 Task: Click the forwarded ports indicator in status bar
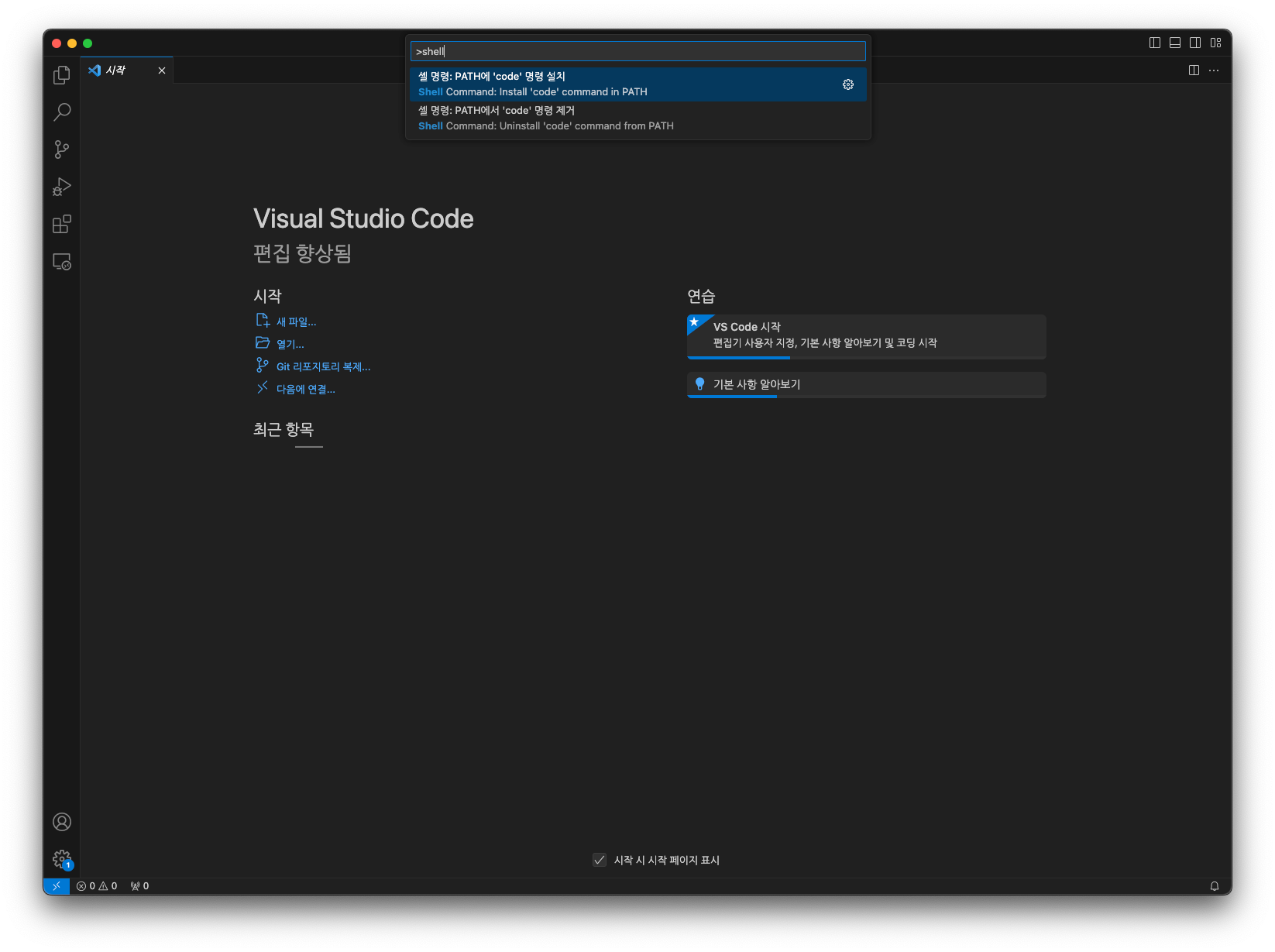tap(139, 886)
